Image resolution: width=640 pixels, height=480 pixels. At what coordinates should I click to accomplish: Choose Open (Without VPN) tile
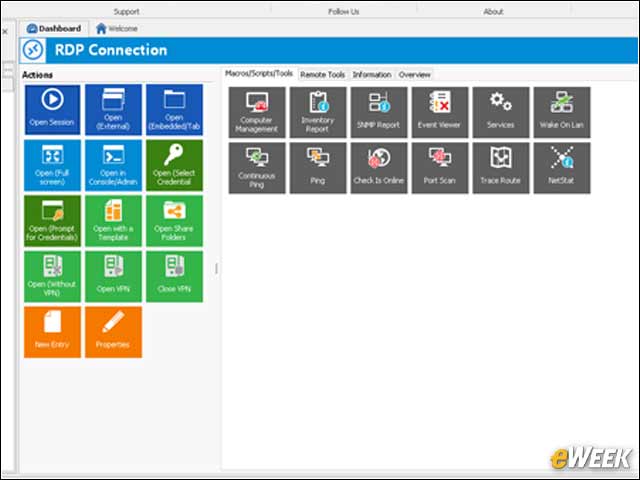pyautogui.click(x=52, y=276)
